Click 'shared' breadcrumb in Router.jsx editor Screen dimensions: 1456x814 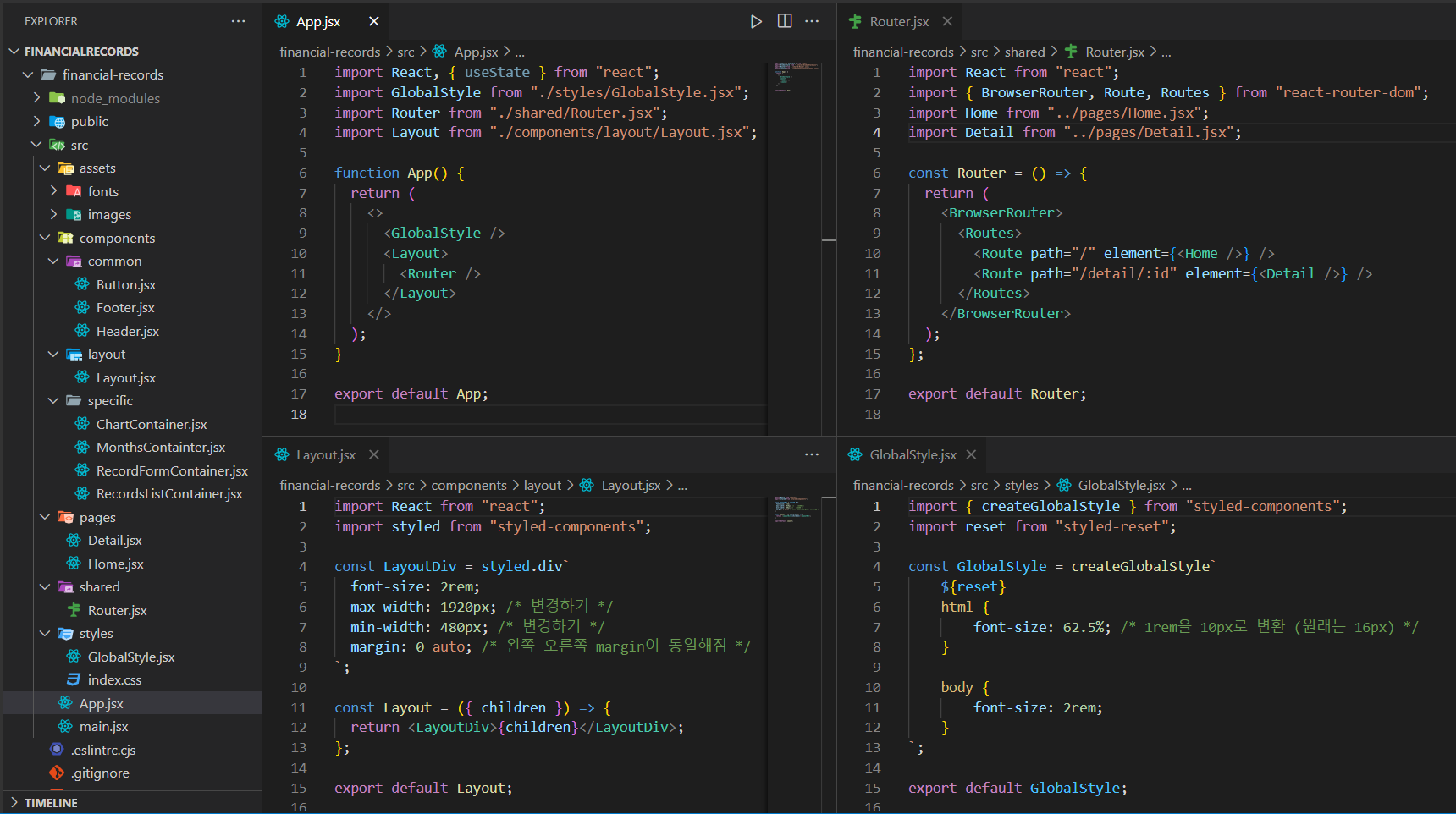pyautogui.click(x=1025, y=52)
